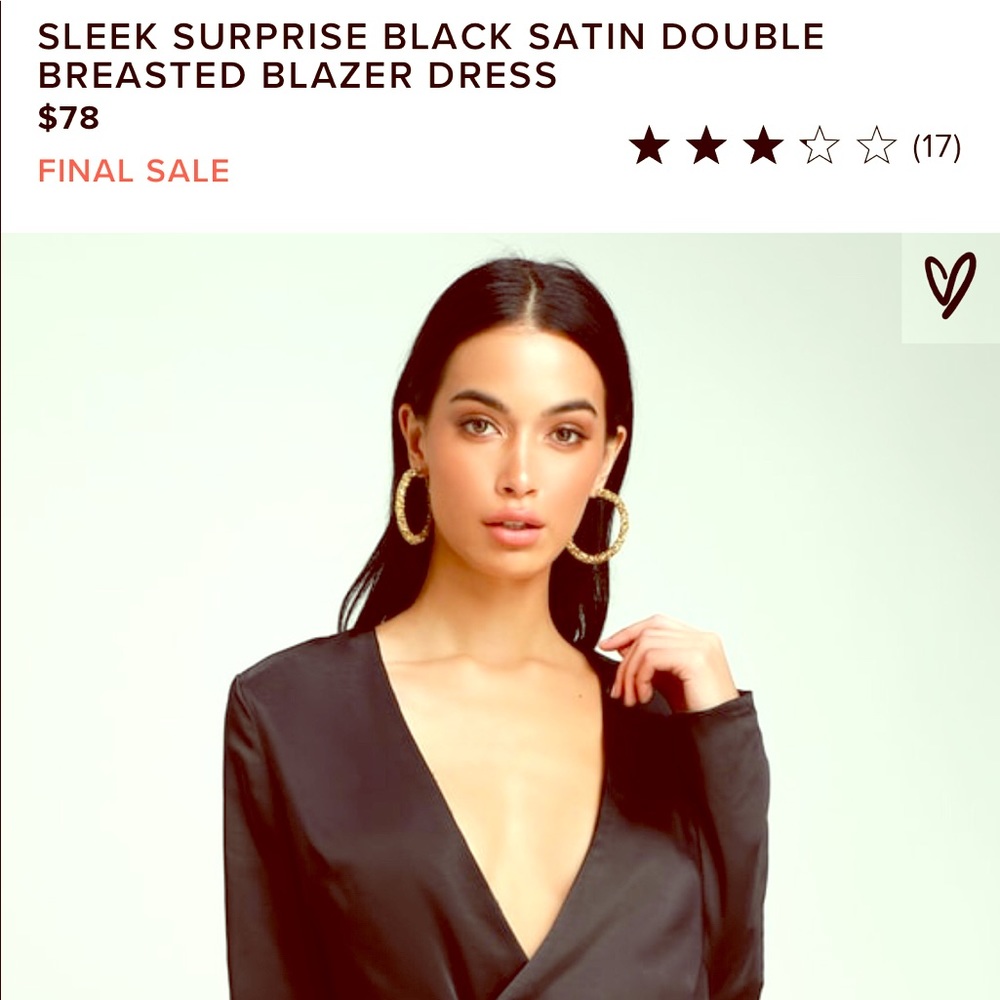Click the BREASTED BLAZER DRESS title line
The width and height of the screenshot is (1000, 1000).
[297, 75]
